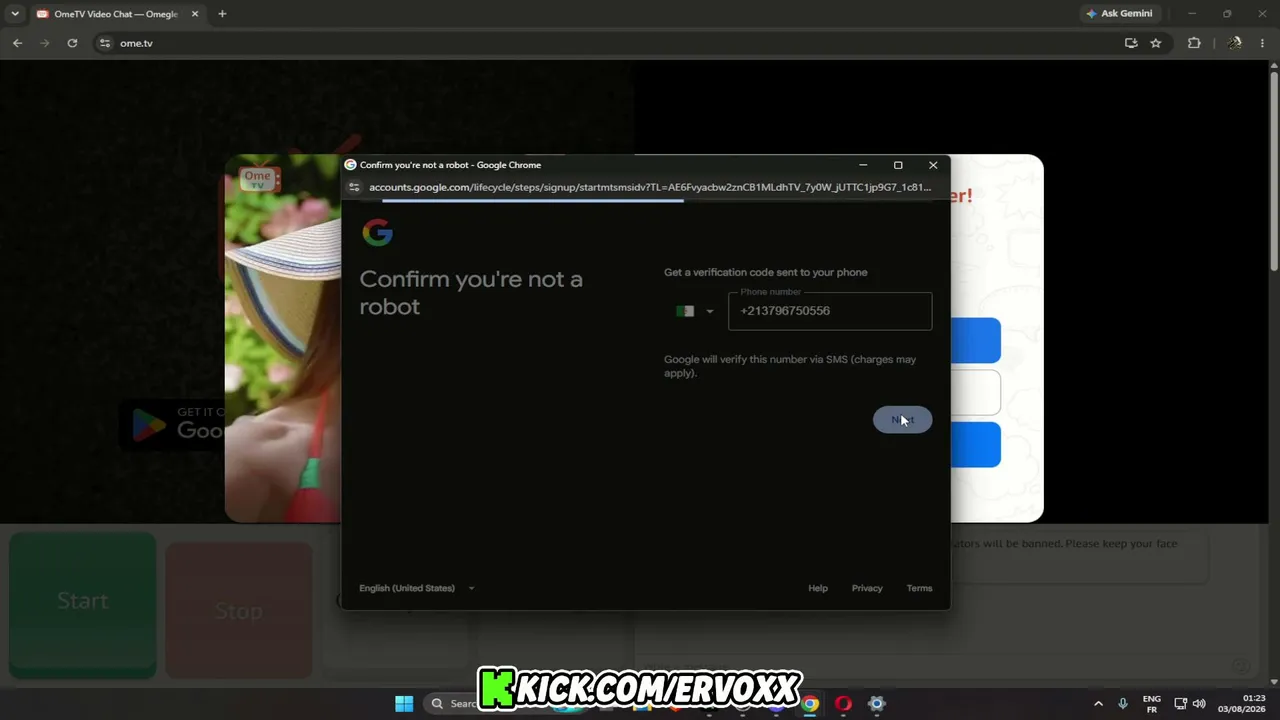Image resolution: width=1280 pixels, height=720 pixels.
Task: Open the country flag code dropdown
Action: [x=694, y=311]
